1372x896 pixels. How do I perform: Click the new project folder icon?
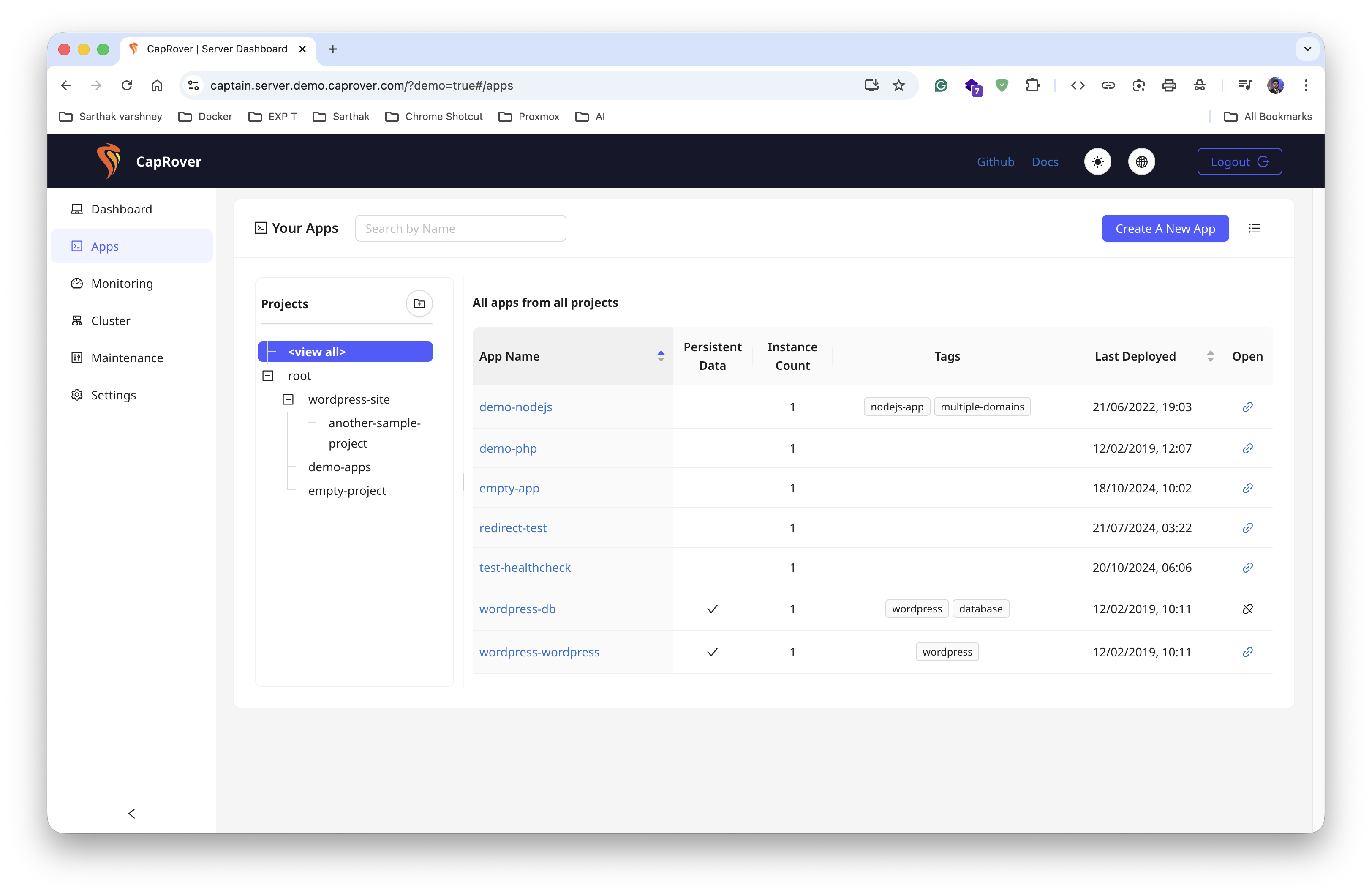tap(419, 303)
